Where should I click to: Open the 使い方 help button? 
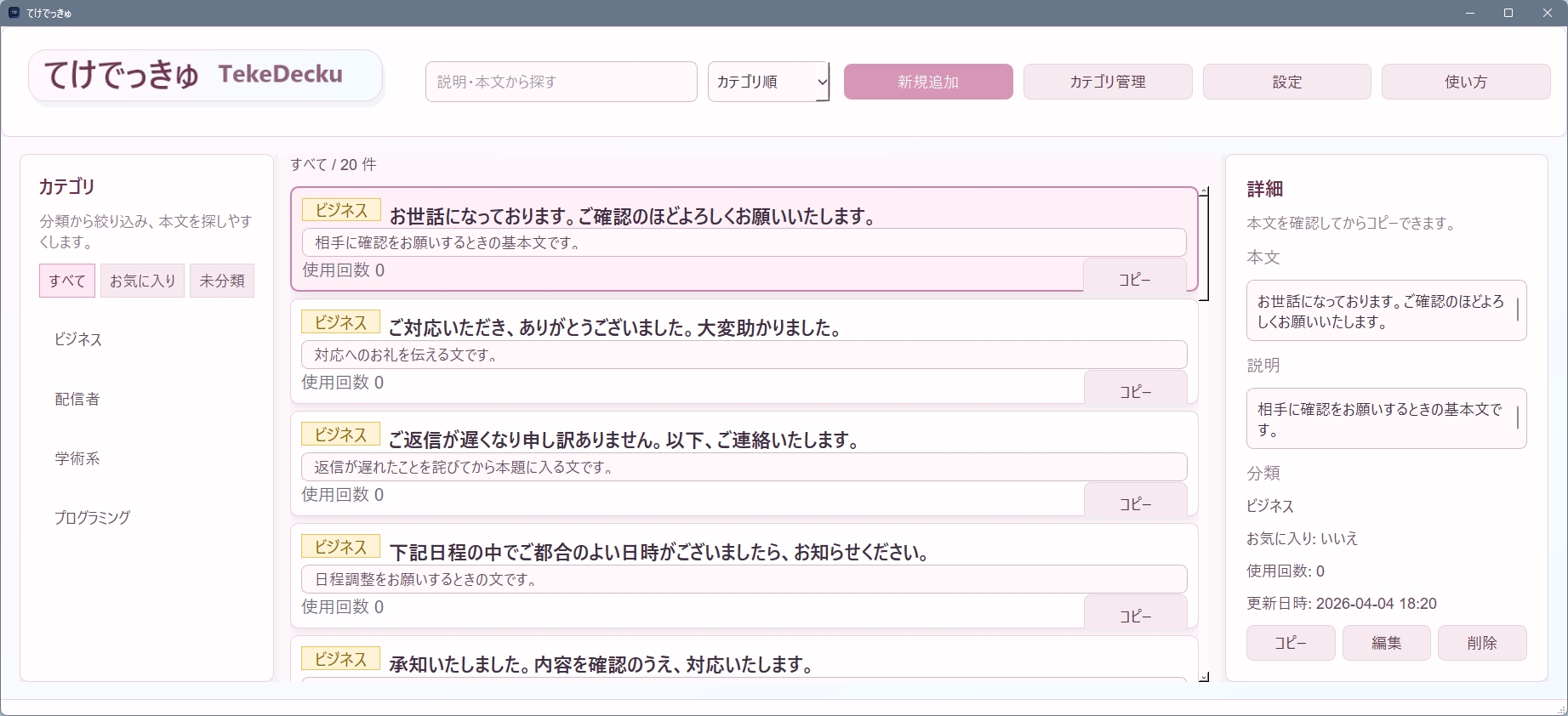1465,82
